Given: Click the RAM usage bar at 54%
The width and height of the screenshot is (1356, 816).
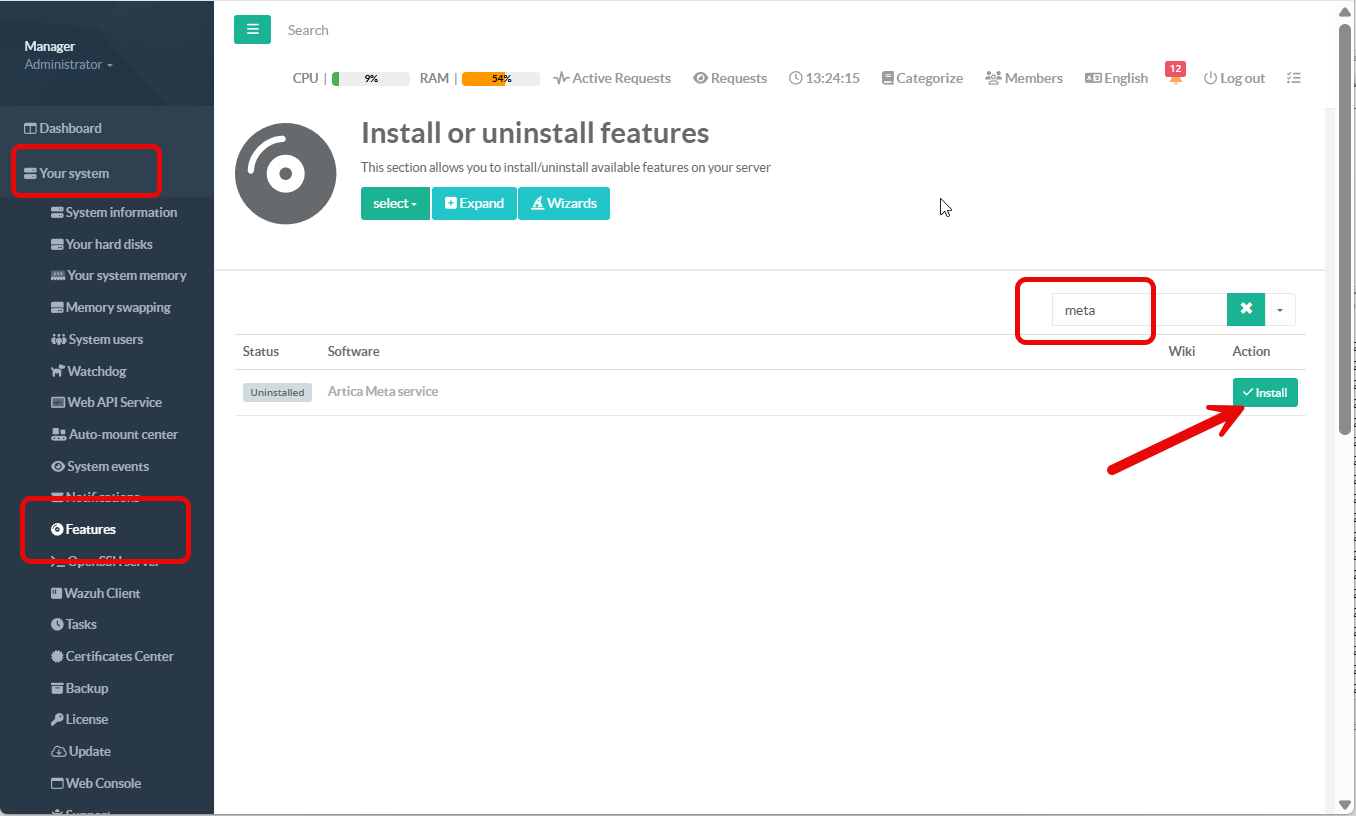Looking at the screenshot, I should [500, 78].
